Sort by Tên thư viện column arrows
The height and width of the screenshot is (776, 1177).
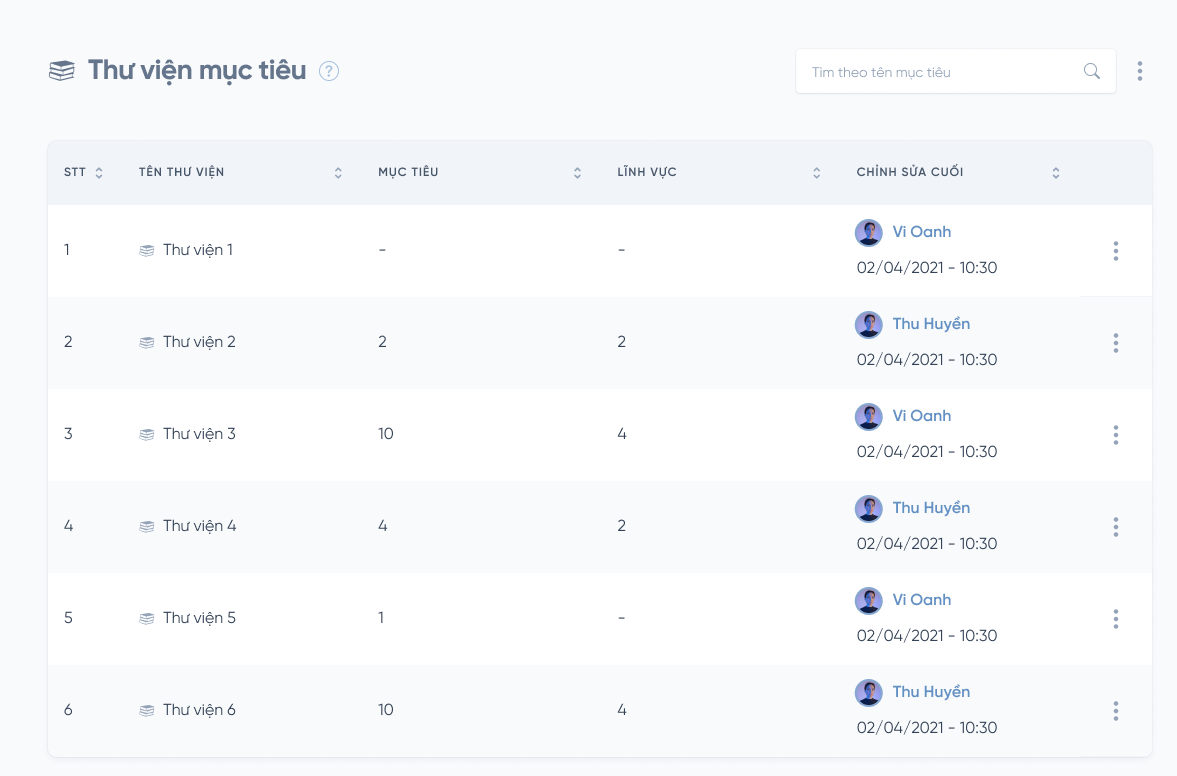[x=338, y=173]
